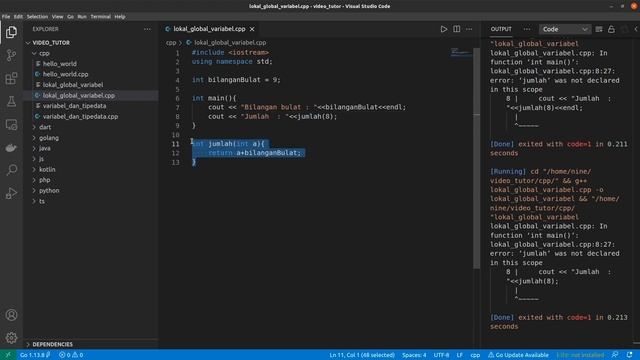
Task: Open the File menu
Action: point(6,17)
